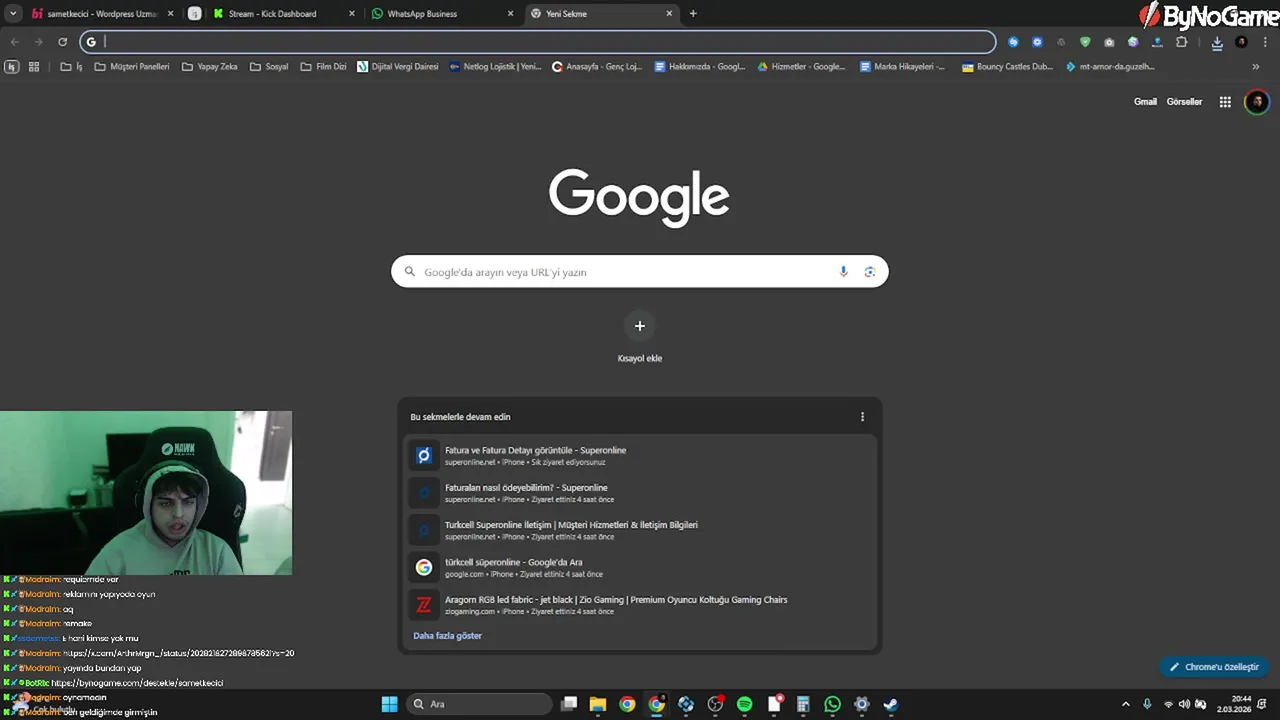Open Calculator from taskbar
1280x720 pixels.
pos(803,704)
